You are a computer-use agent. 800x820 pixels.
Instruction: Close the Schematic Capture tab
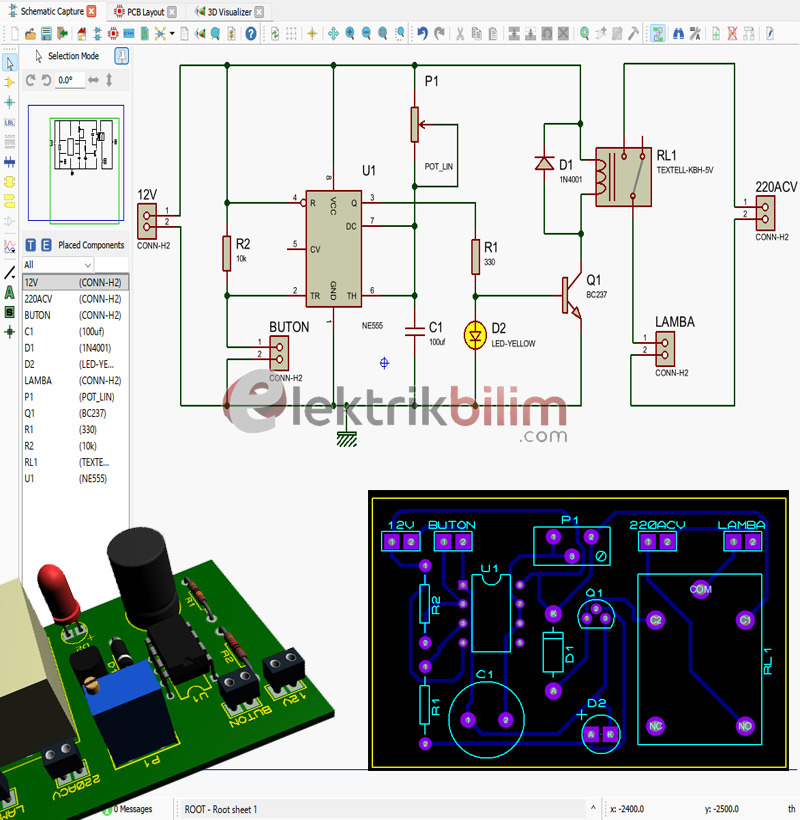coord(92,12)
